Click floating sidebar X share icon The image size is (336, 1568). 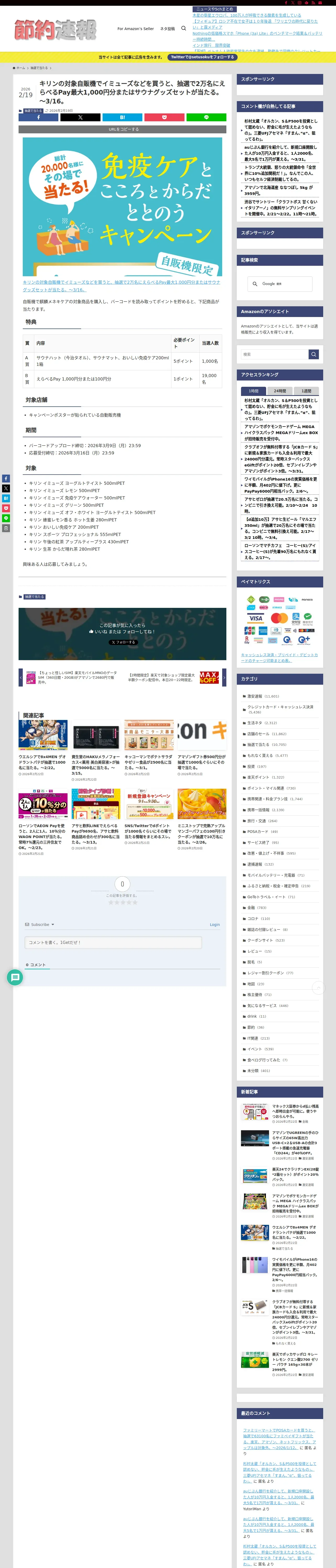(6, 488)
